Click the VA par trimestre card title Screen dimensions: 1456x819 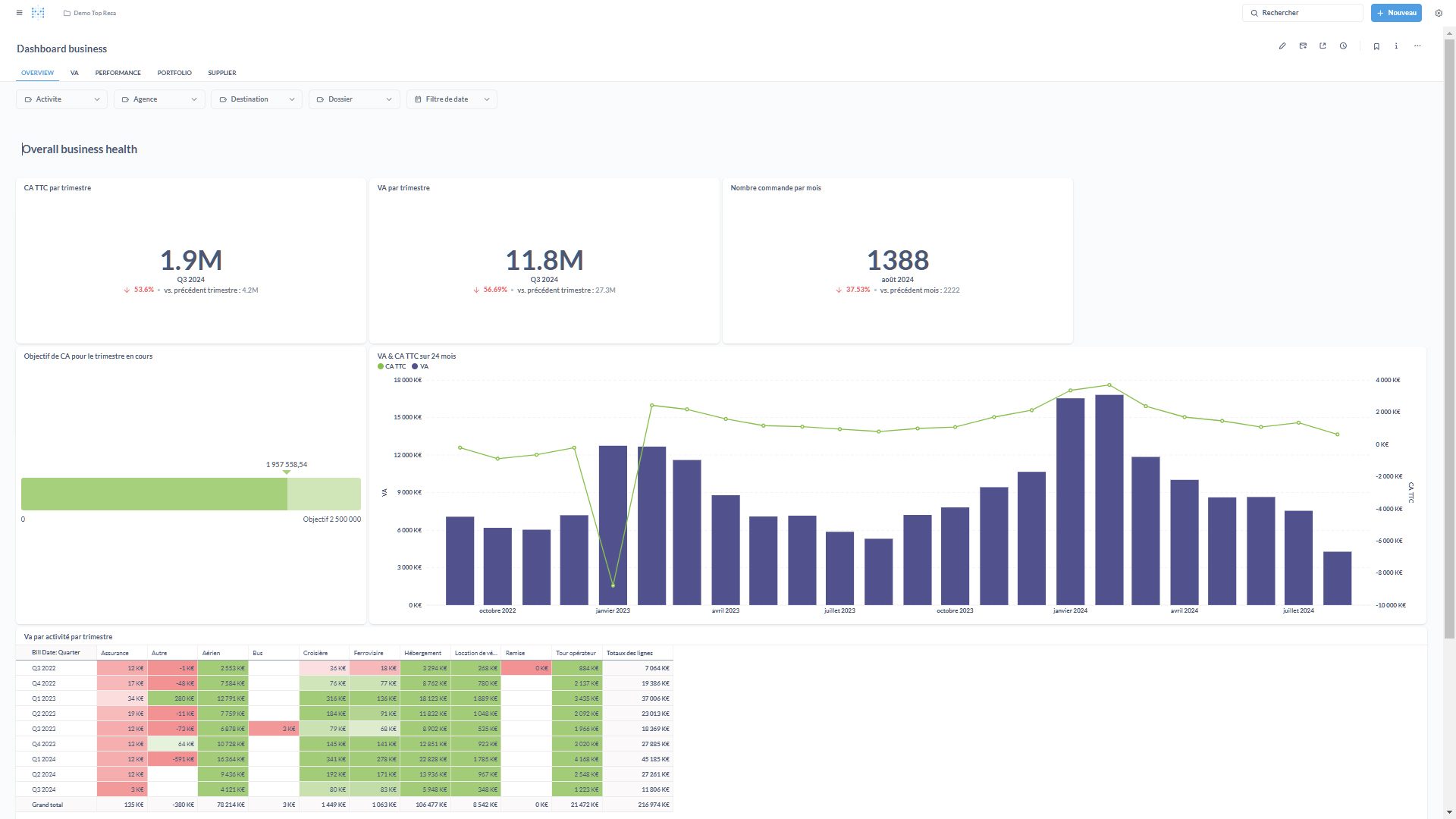(403, 188)
